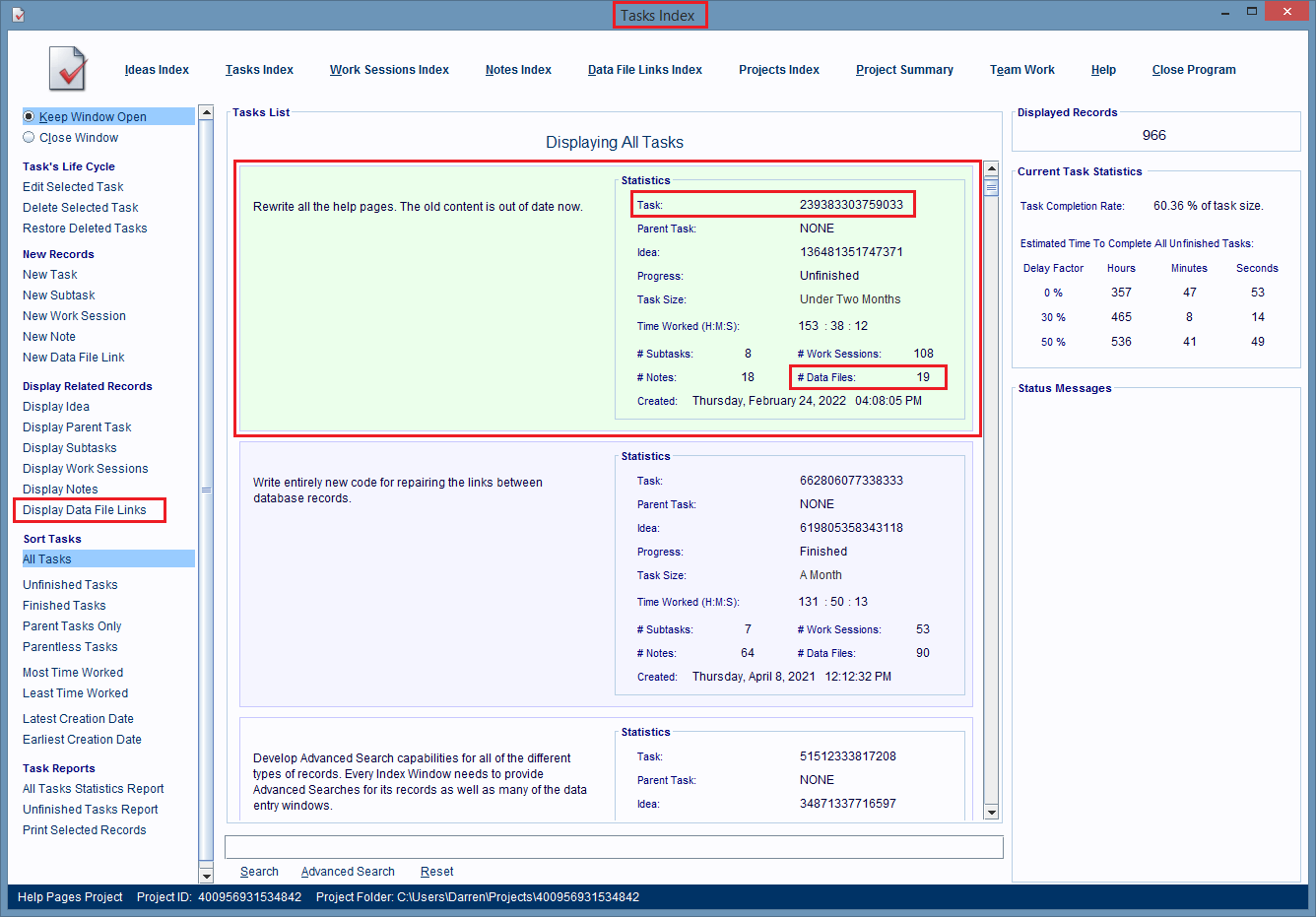Click the checkmark document program logo
The height and width of the screenshot is (917, 1316).
(68, 69)
